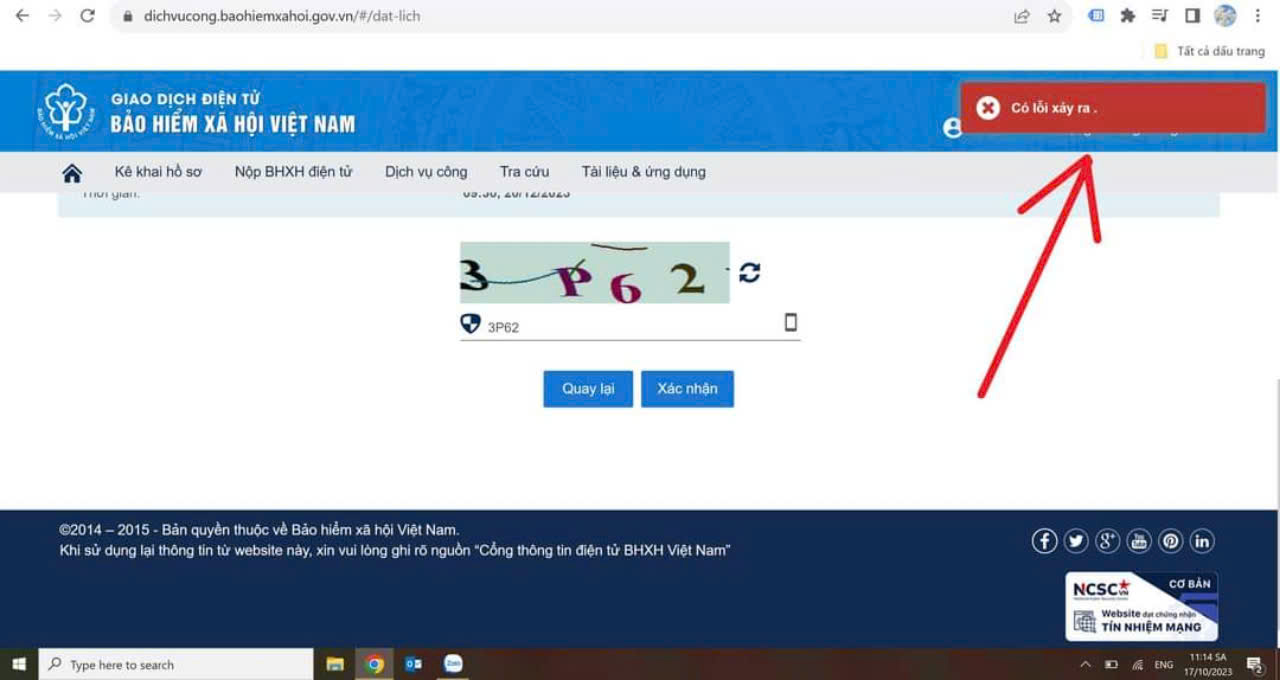Image resolution: width=1280 pixels, height=680 pixels.
Task: Open the Twitter social link in footer
Action: [x=1076, y=541]
